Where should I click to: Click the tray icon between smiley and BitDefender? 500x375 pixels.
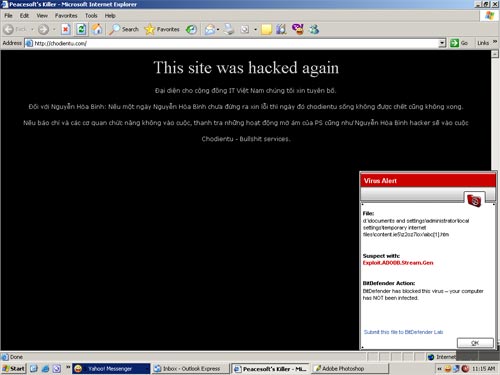point(456,368)
